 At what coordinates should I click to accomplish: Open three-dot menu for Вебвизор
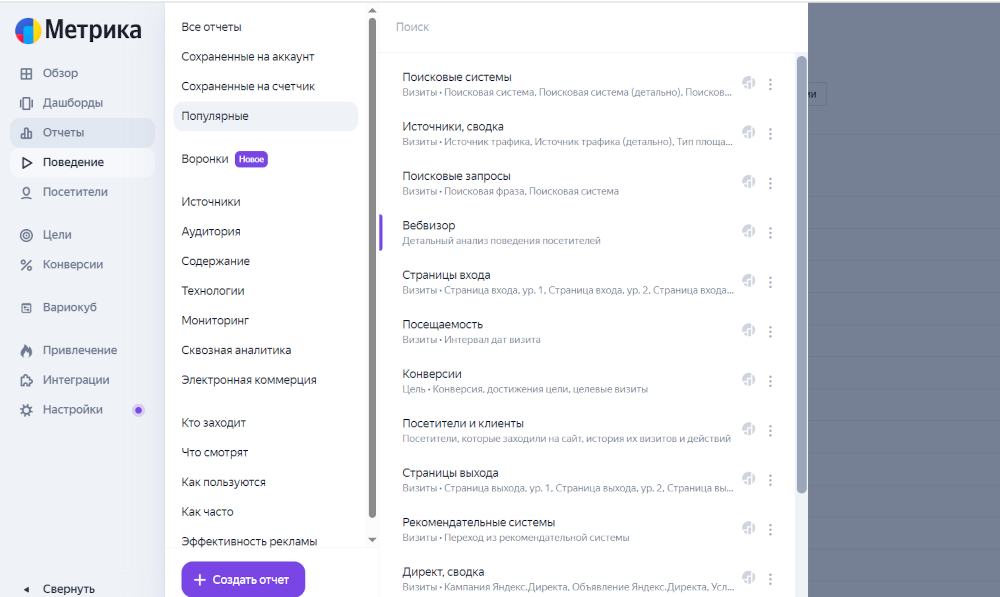pos(770,233)
